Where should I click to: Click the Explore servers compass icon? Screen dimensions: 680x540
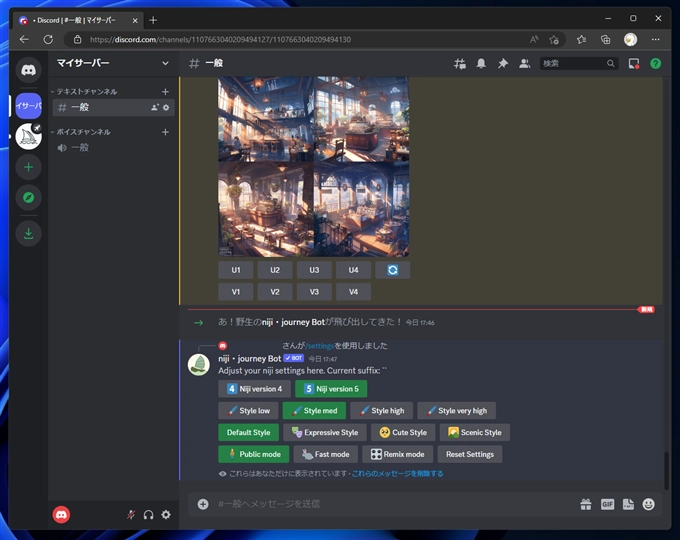coord(29,198)
